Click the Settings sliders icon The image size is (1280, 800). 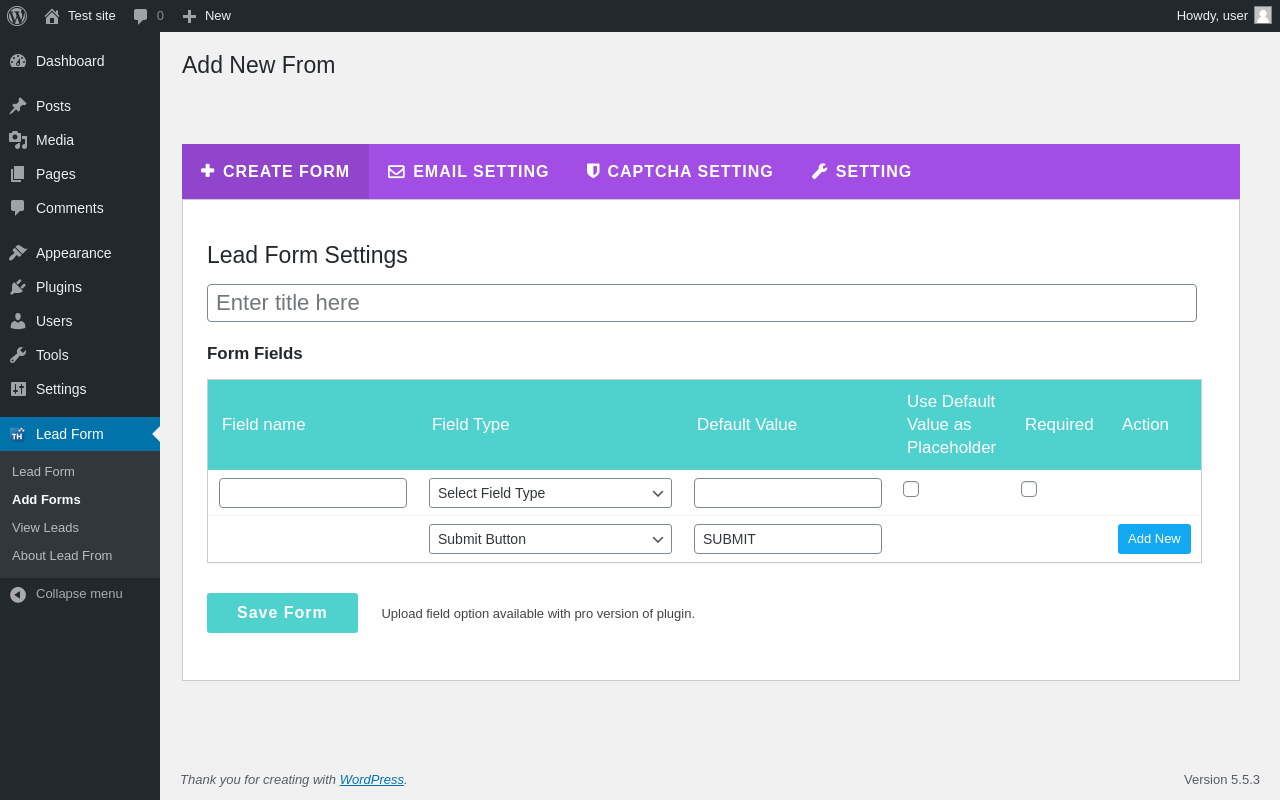[x=18, y=389]
